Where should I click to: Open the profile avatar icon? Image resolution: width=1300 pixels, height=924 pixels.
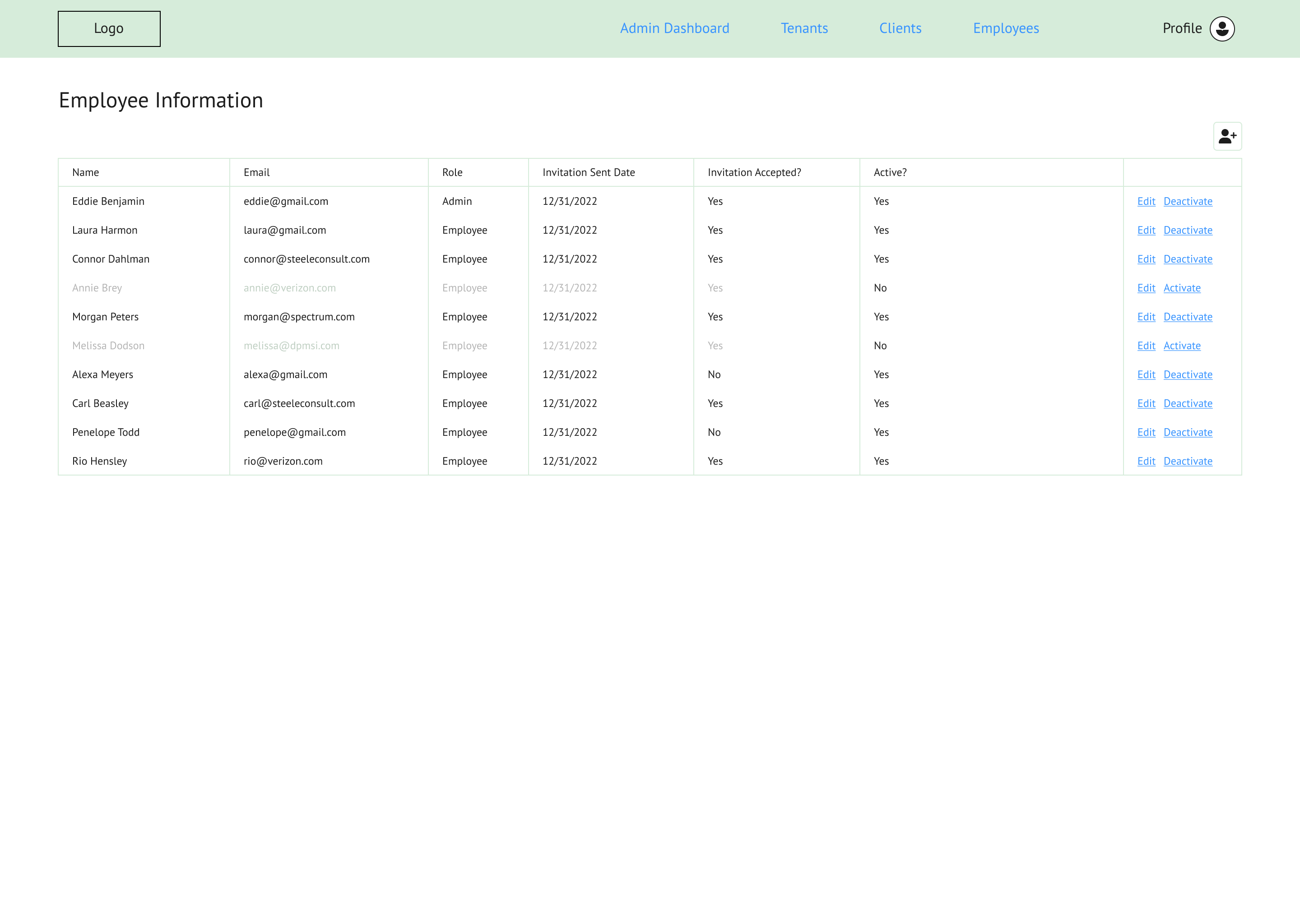pos(1221,29)
